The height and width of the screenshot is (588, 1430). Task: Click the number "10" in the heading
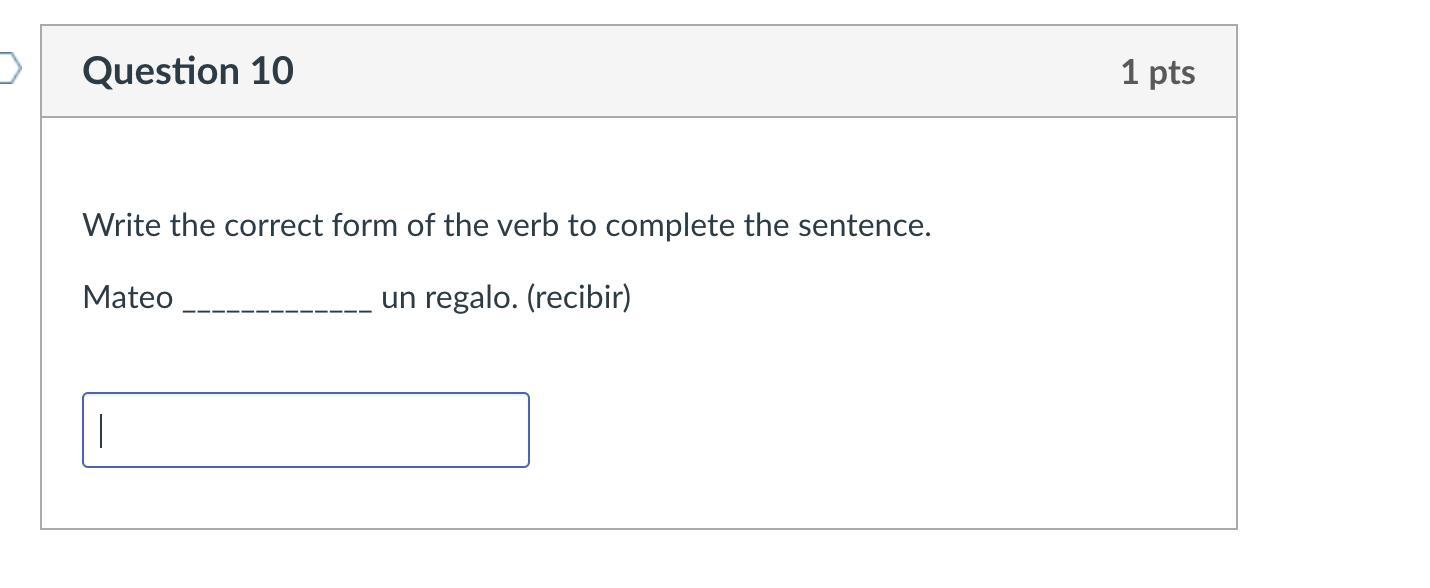click(273, 71)
